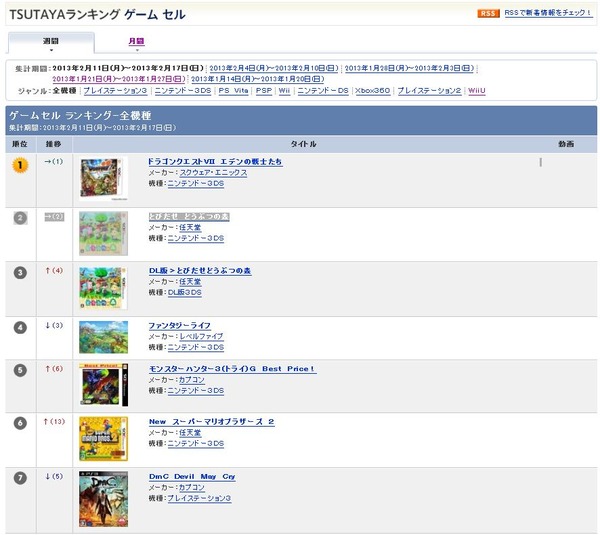
Task: Open DmC Devil May Cry title link
Action: point(192,477)
